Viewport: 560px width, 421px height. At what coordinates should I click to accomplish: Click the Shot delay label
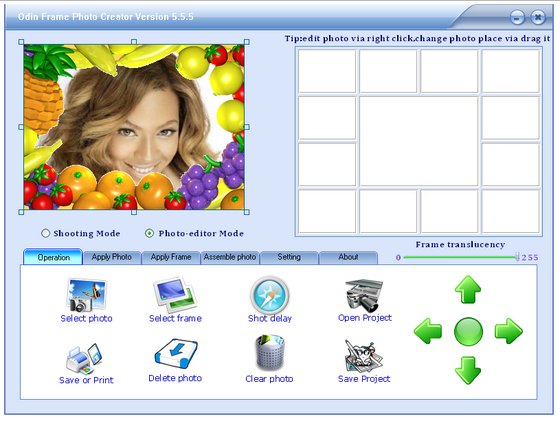tap(270, 318)
